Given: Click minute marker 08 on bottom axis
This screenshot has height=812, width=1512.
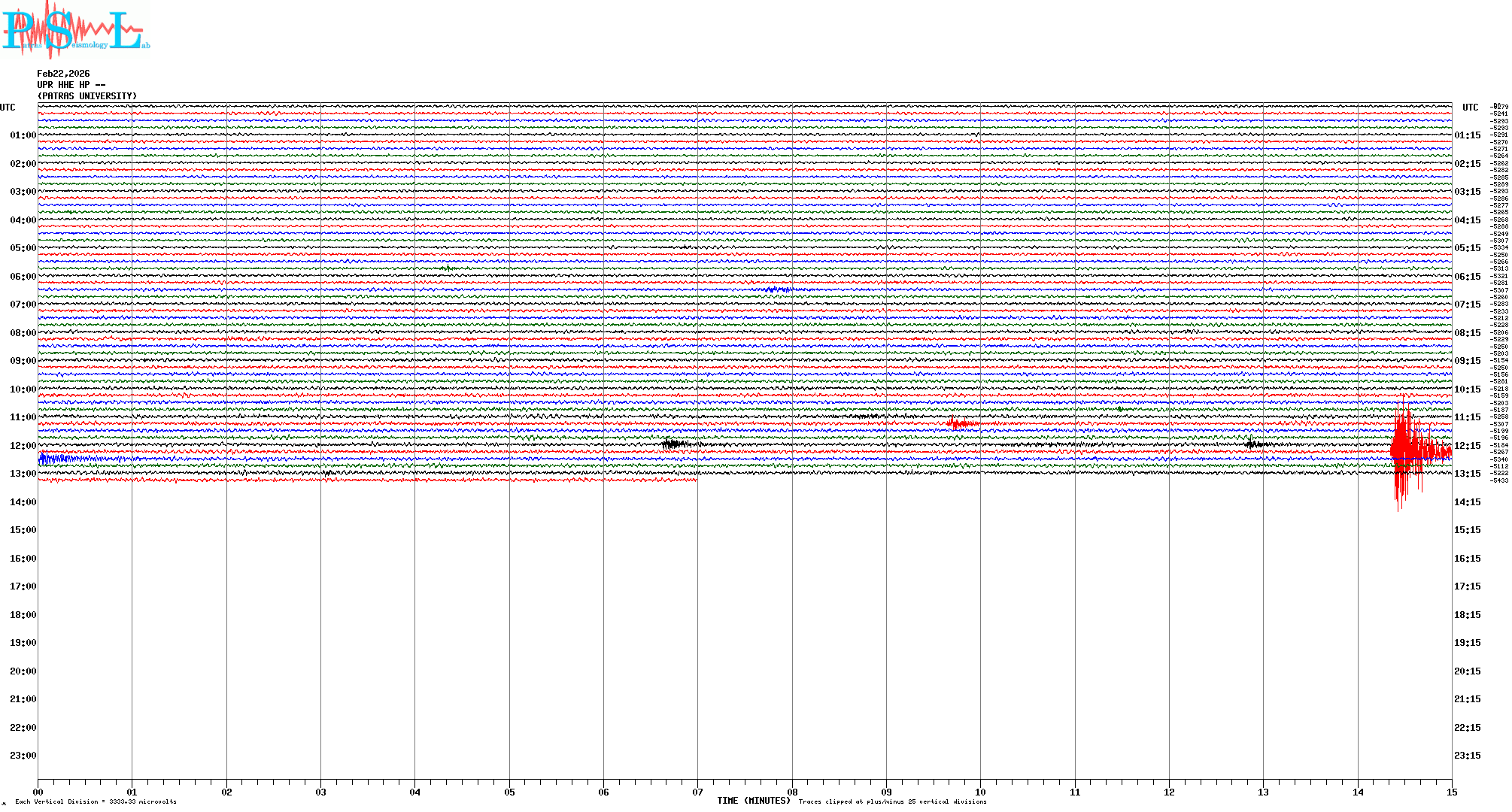Looking at the screenshot, I should pyautogui.click(x=792, y=792).
